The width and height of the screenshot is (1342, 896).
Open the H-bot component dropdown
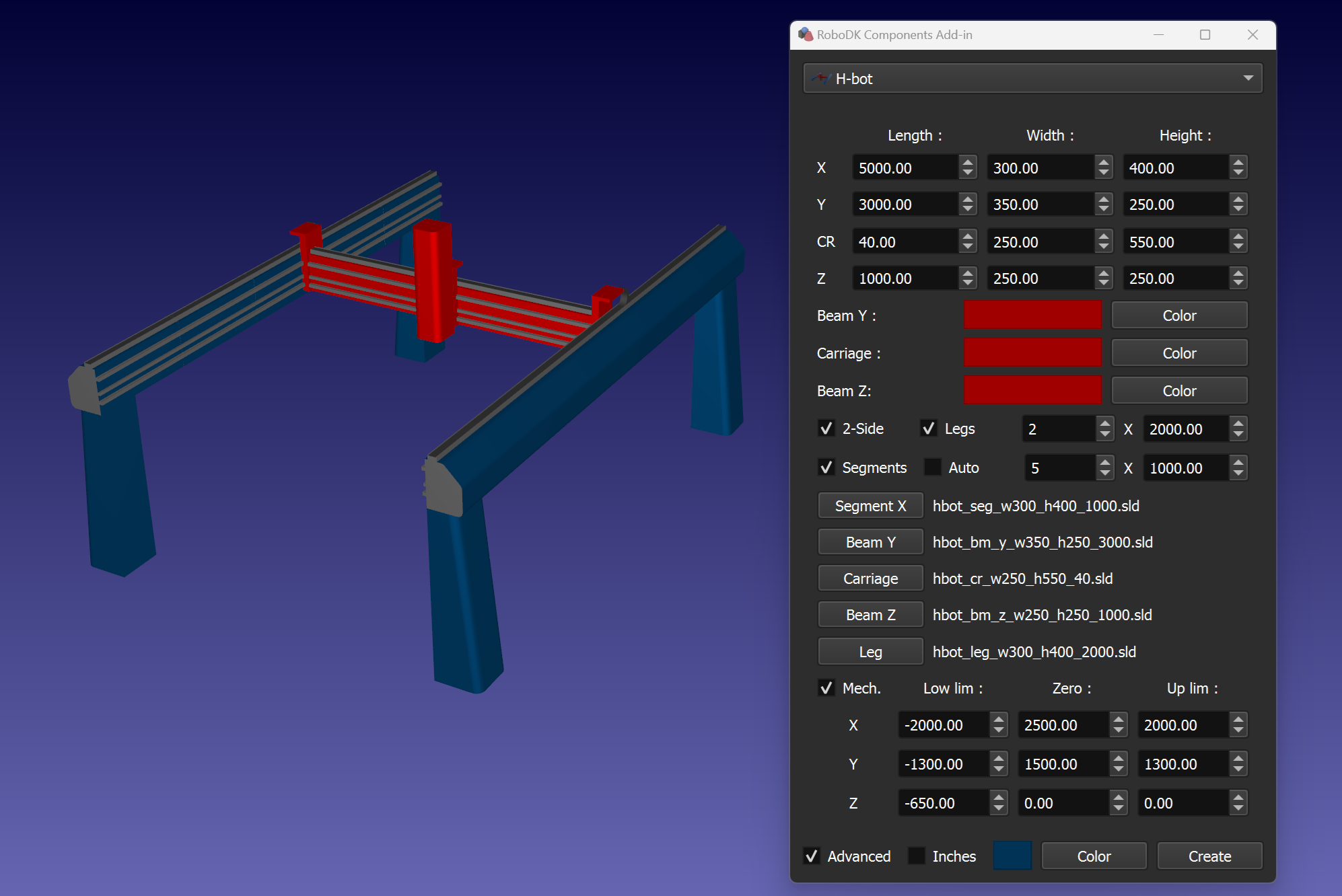click(1032, 79)
